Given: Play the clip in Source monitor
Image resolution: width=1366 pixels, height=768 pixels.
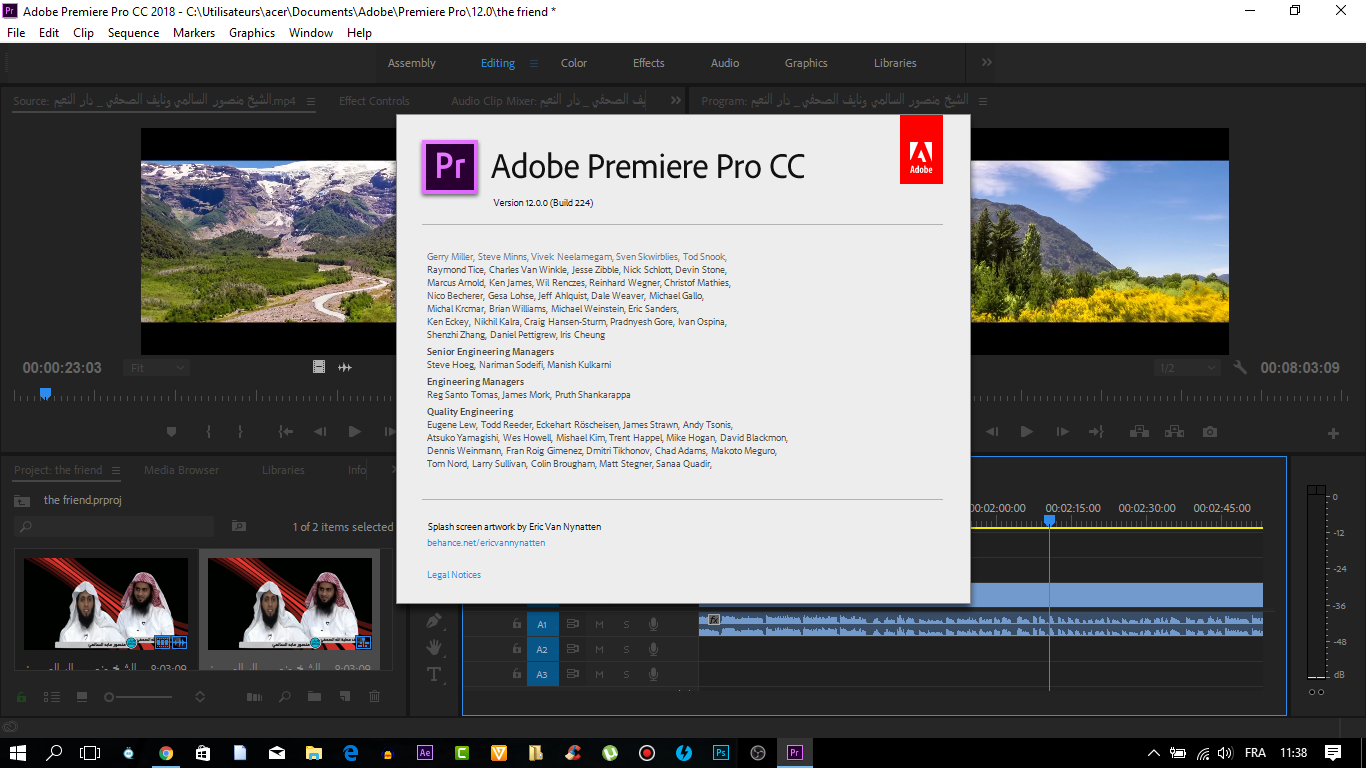Looking at the screenshot, I should [x=354, y=432].
